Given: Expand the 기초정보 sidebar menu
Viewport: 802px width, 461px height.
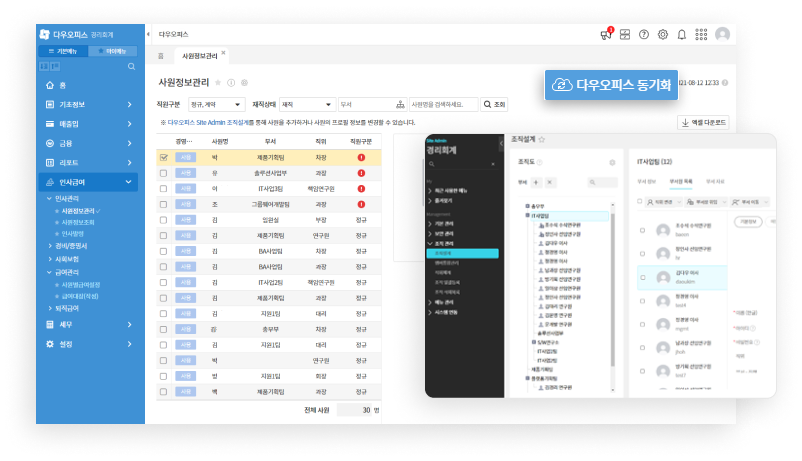Looking at the screenshot, I should click(x=88, y=104).
